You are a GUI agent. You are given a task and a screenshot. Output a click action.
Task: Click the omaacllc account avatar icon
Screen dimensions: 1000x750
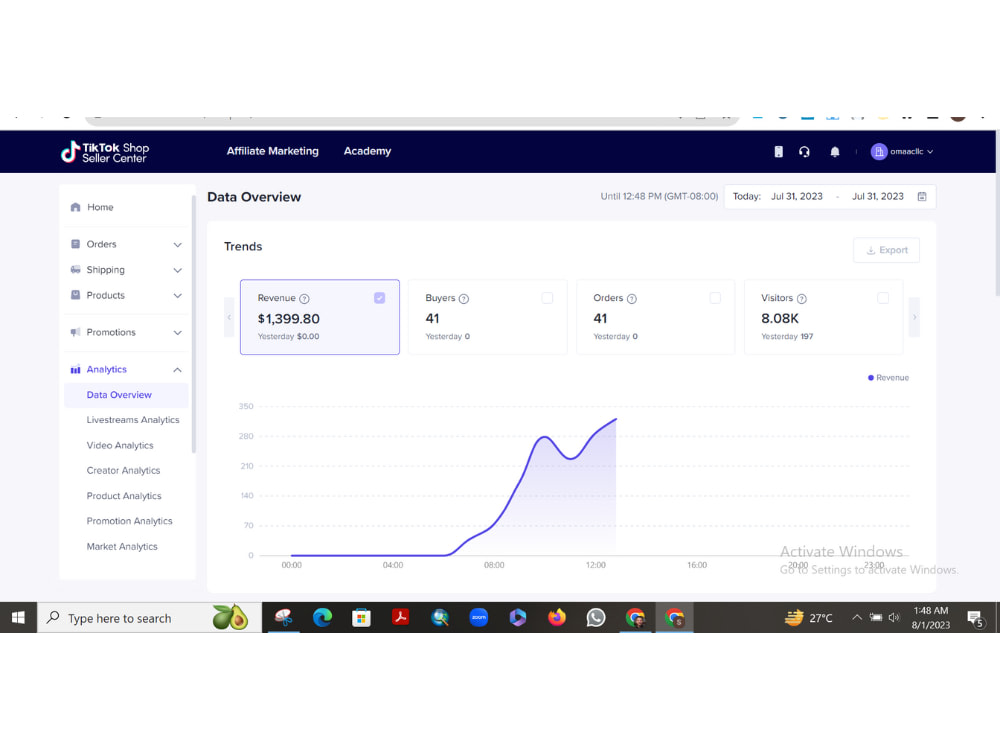point(879,152)
